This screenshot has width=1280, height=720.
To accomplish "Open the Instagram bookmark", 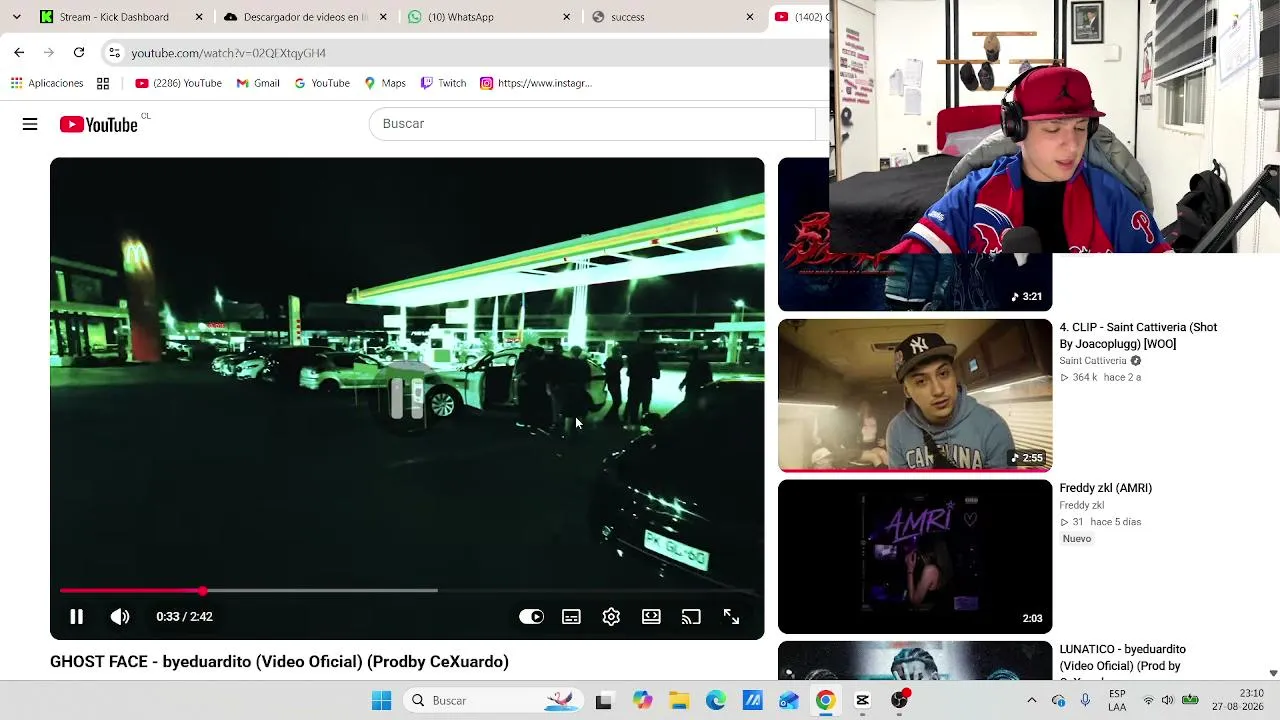I will click(536, 83).
